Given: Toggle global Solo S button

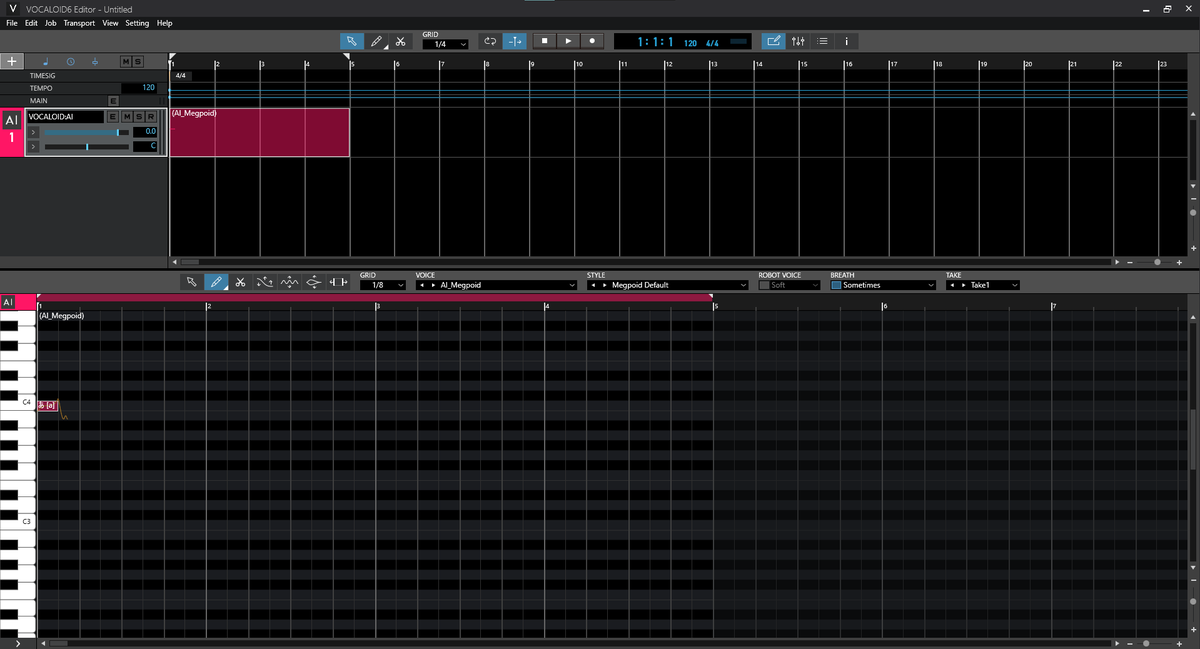Looking at the screenshot, I should pyautogui.click(x=138, y=62).
